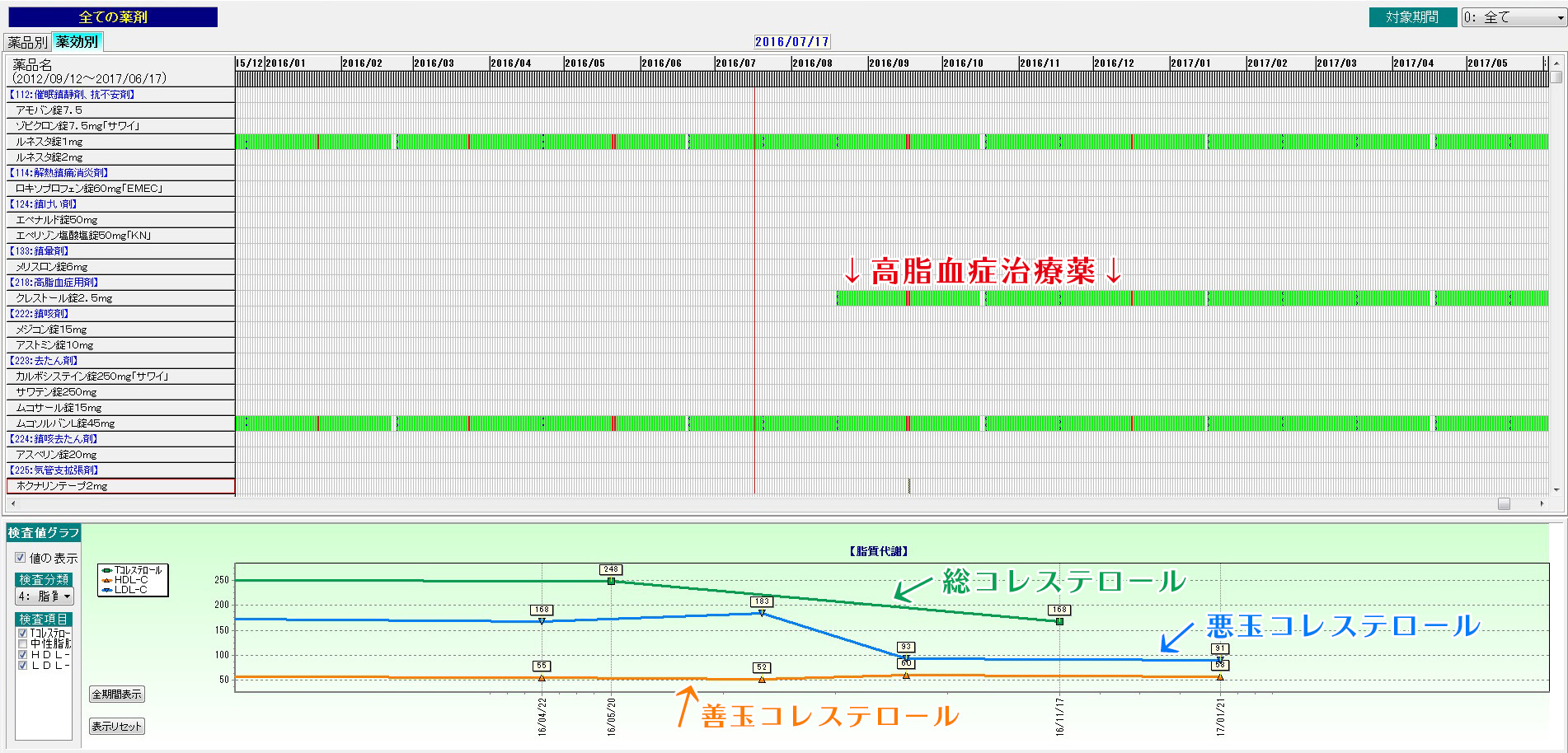1568x753 pixels.
Task: Click the 対象期間 label
Action: pos(1412,16)
